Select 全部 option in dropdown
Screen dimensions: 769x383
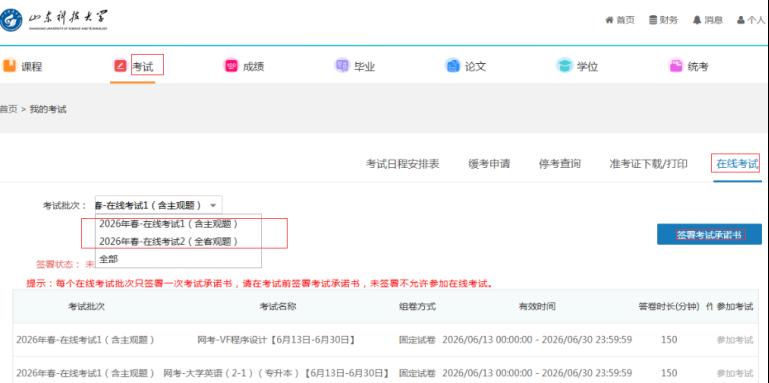pyautogui.click(x=179, y=259)
